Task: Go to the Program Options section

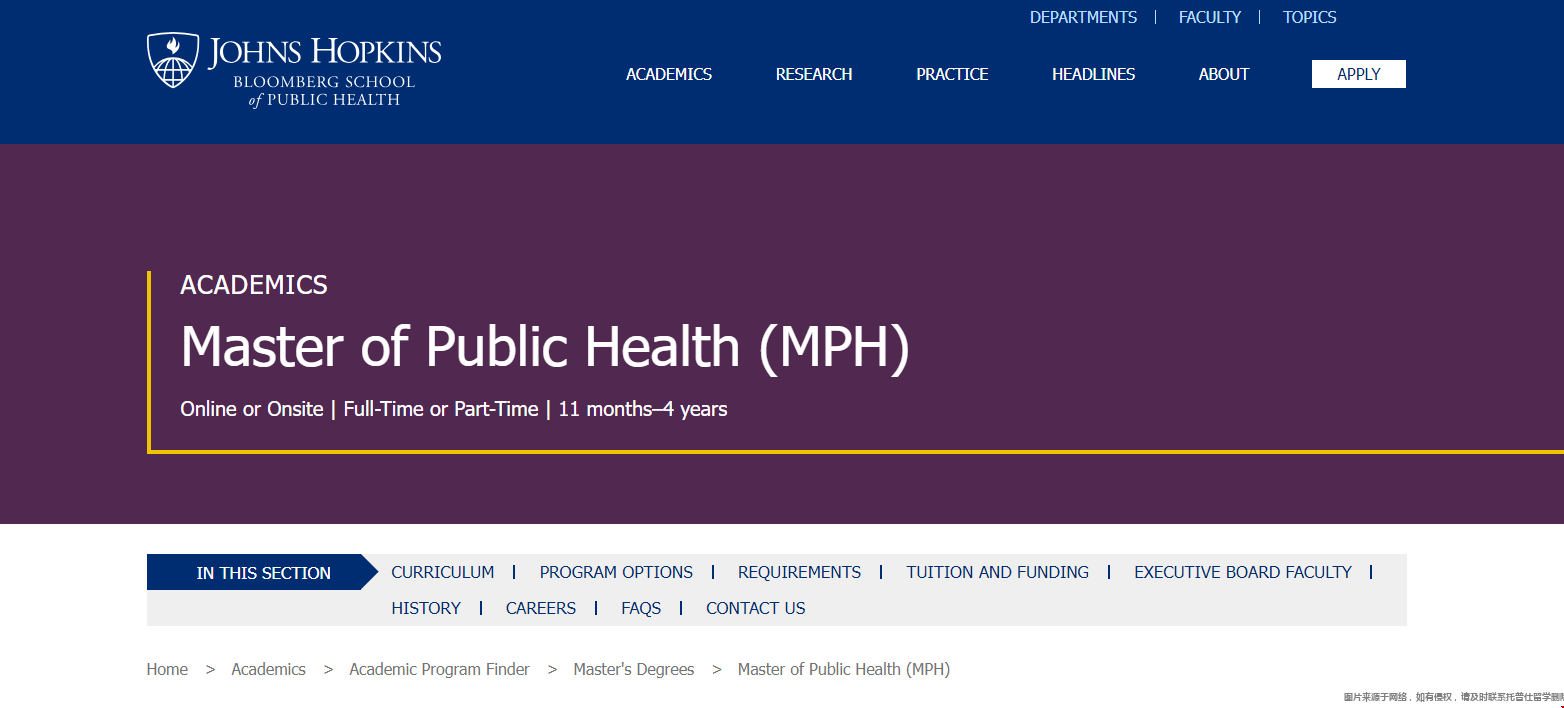Action: [616, 572]
